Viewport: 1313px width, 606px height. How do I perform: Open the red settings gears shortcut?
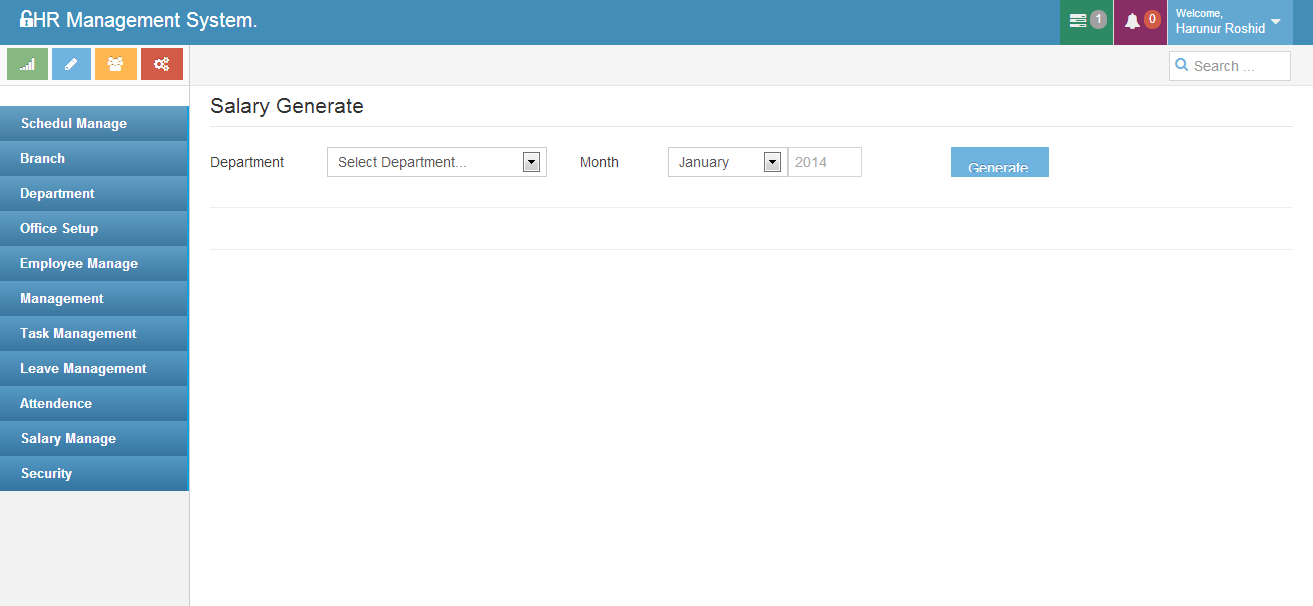(x=161, y=64)
